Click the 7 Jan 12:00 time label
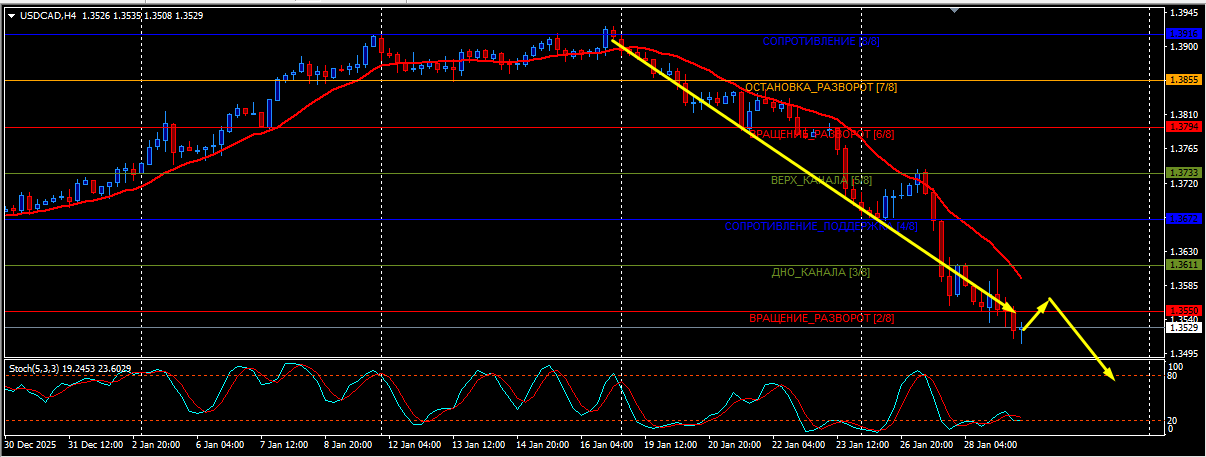Screen dimensions: 1206x457 pos(285,444)
